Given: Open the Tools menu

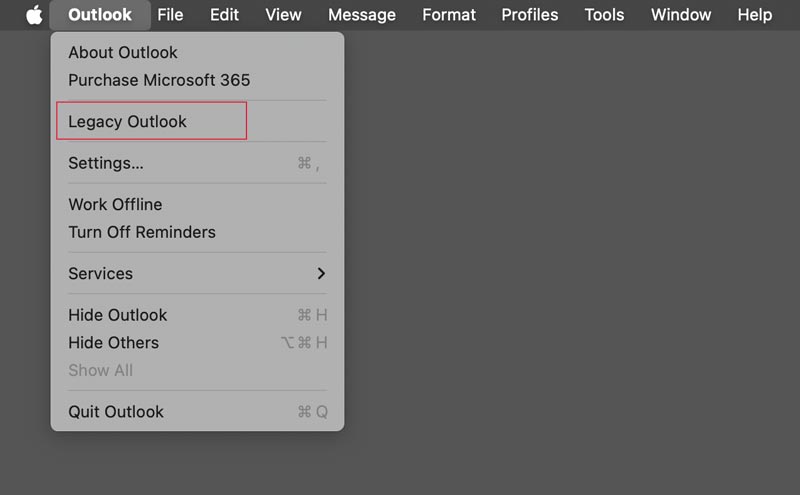Looking at the screenshot, I should coord(604,15).
